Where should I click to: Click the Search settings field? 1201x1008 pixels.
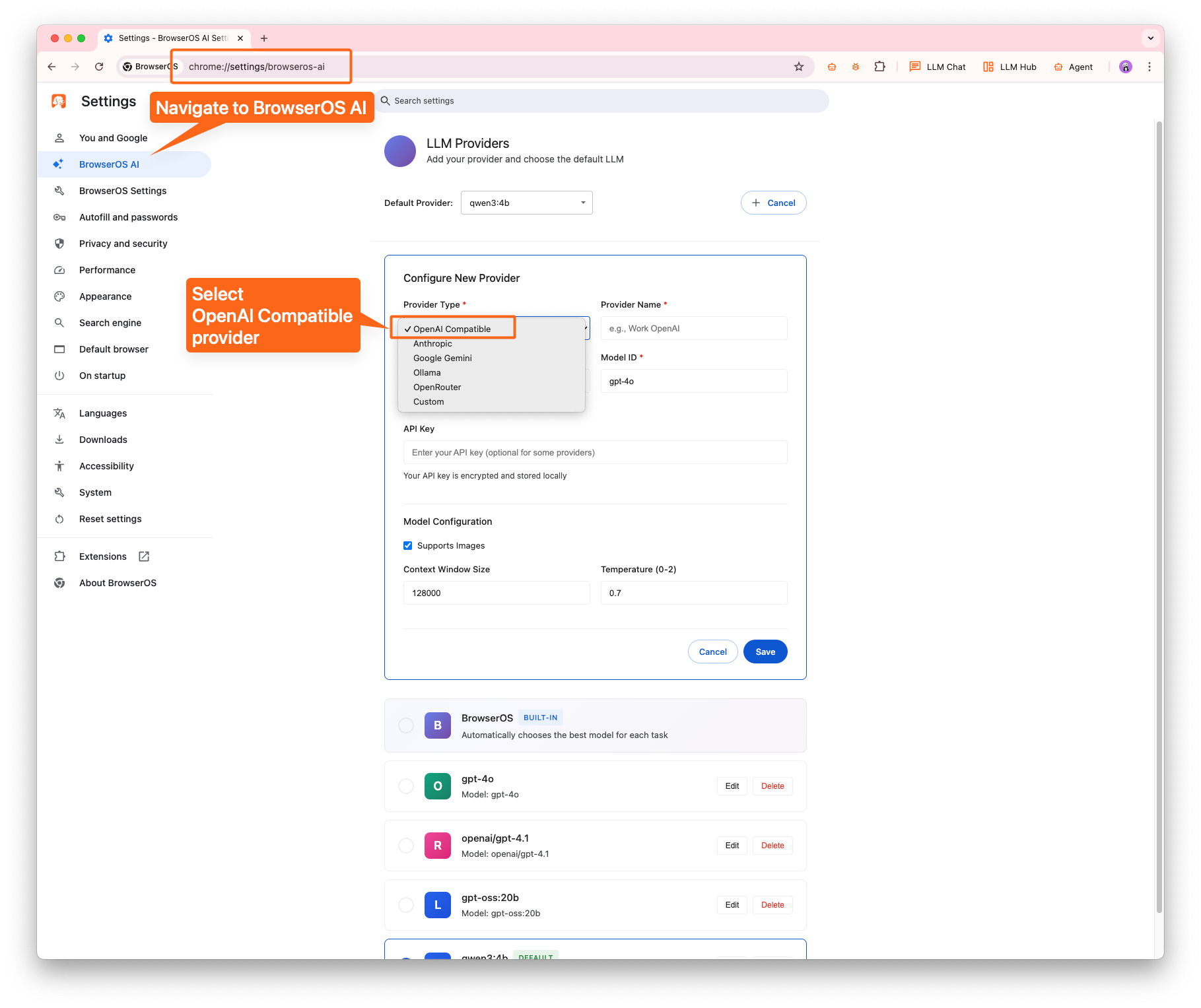coord(602,100)
